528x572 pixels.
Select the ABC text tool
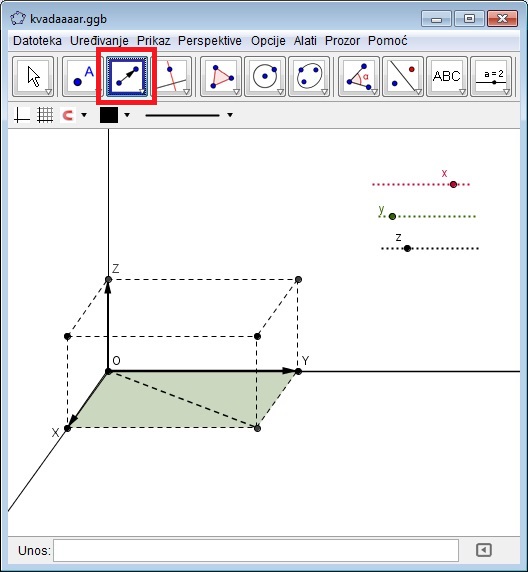[x=447, y=76]
